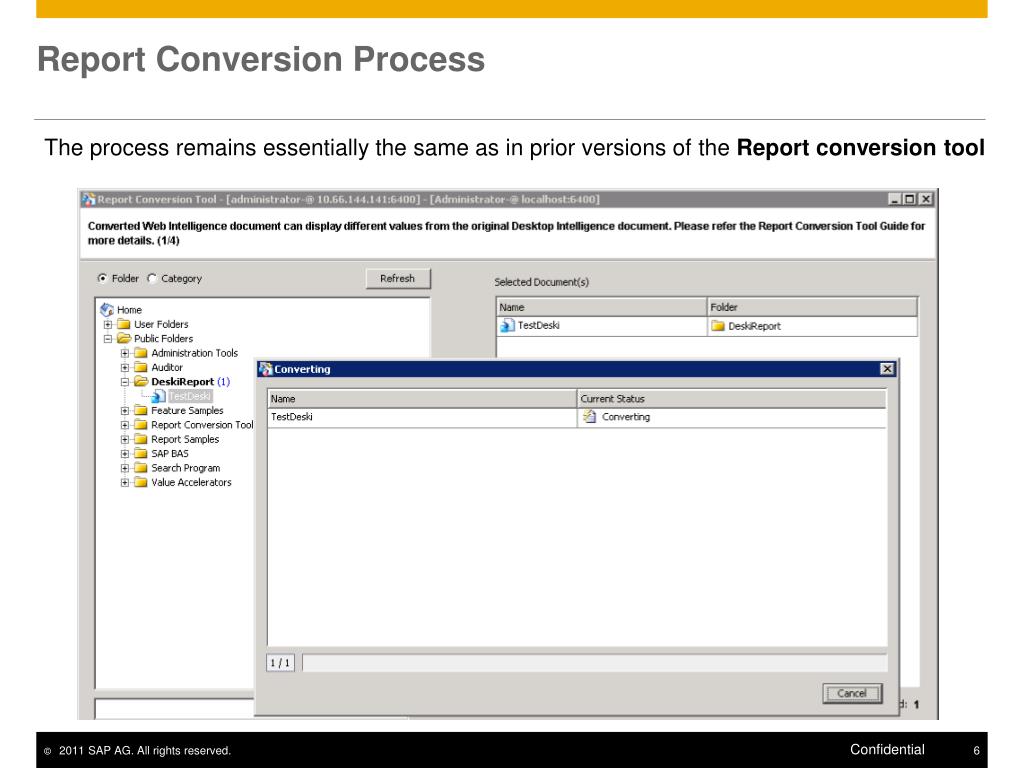Screen dimensions: 1024x768
Task: Select highlighted TestDeski tree item
Action: [190, 396]
